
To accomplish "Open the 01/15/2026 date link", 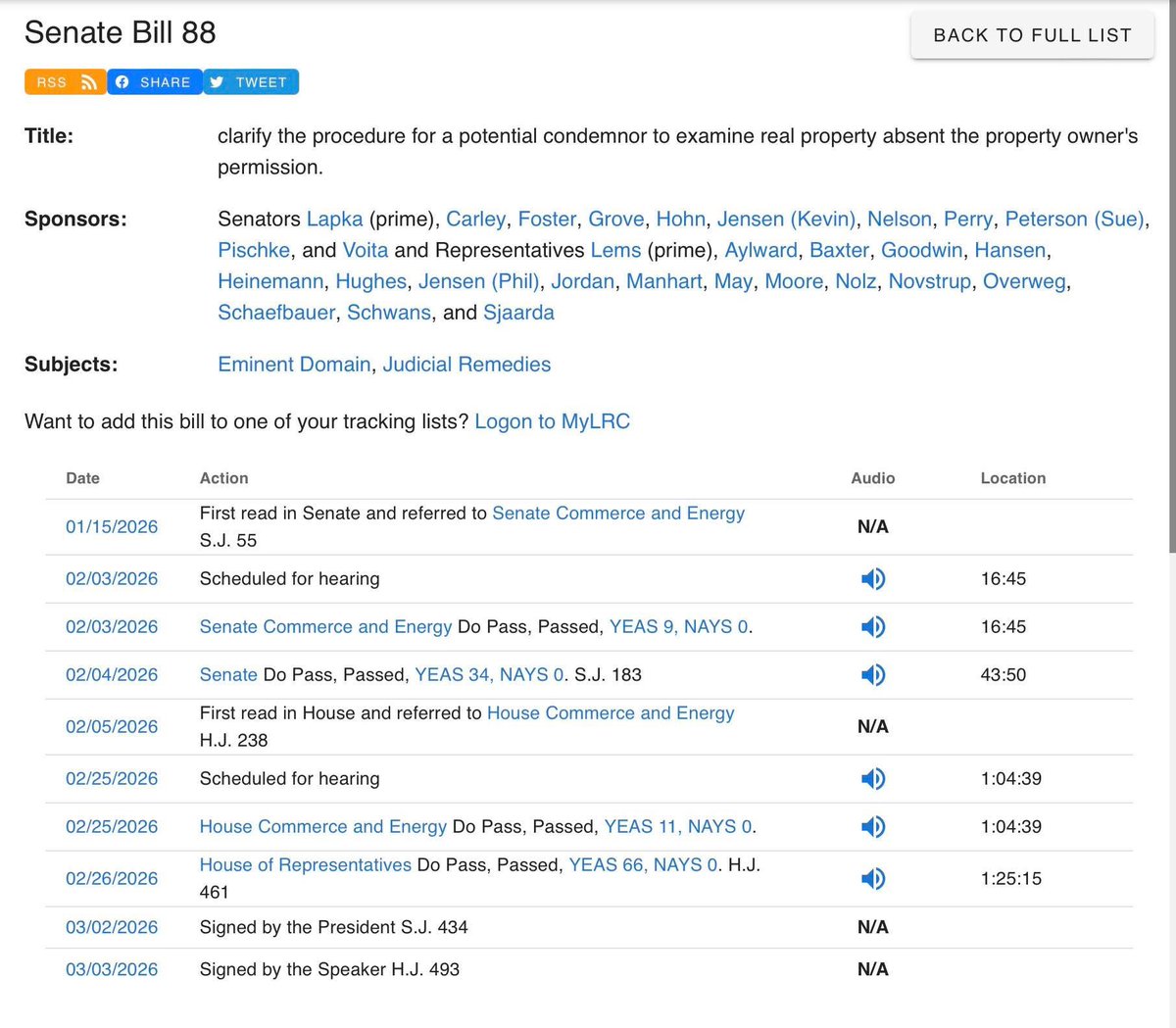I will pos(112,527).
